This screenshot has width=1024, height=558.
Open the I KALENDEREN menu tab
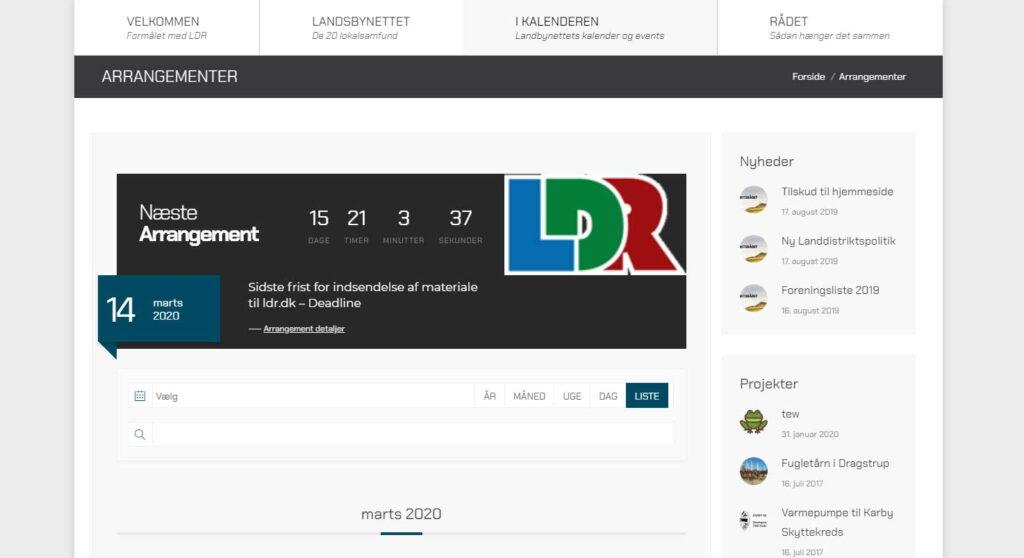pos(590,27)
